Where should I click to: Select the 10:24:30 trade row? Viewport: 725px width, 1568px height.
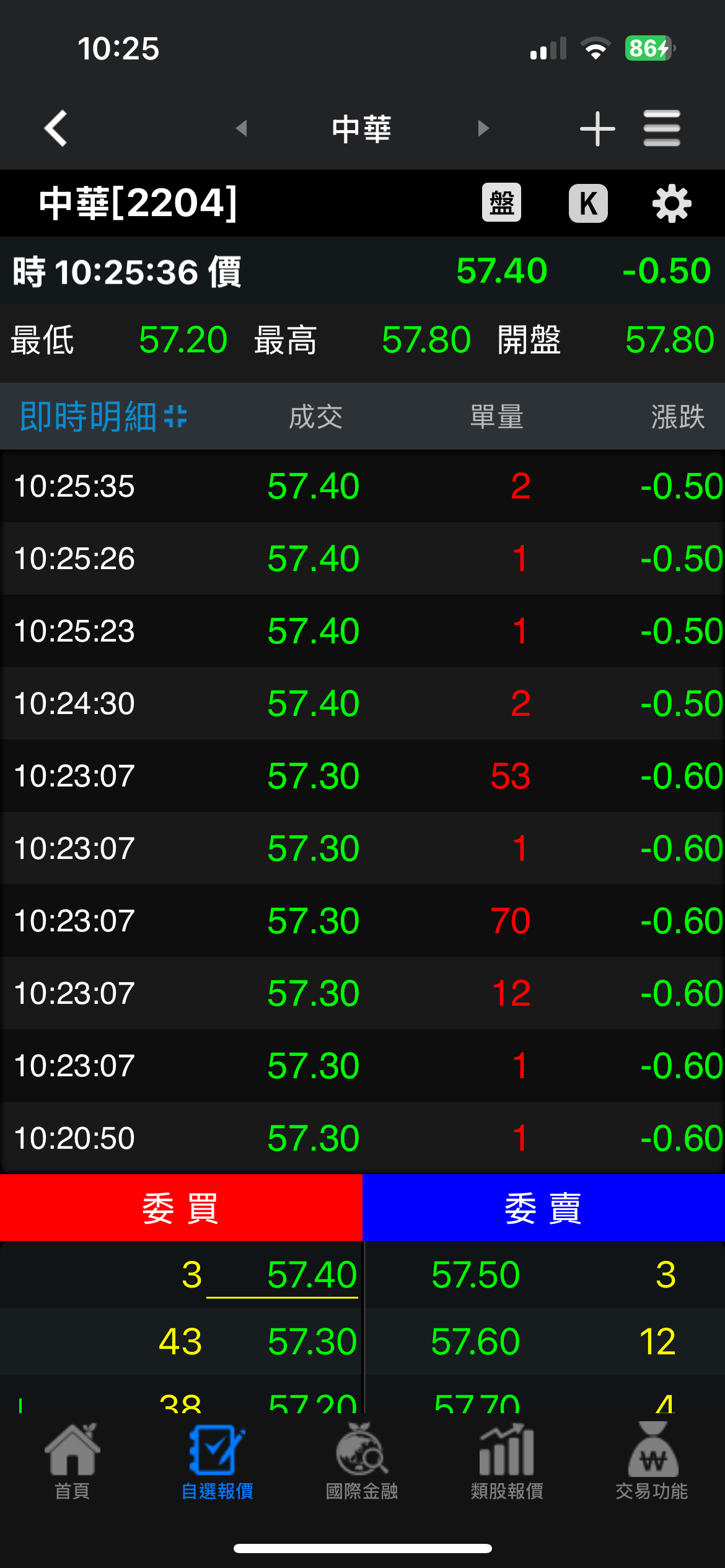pyautogui.click(x=362, y=703)
